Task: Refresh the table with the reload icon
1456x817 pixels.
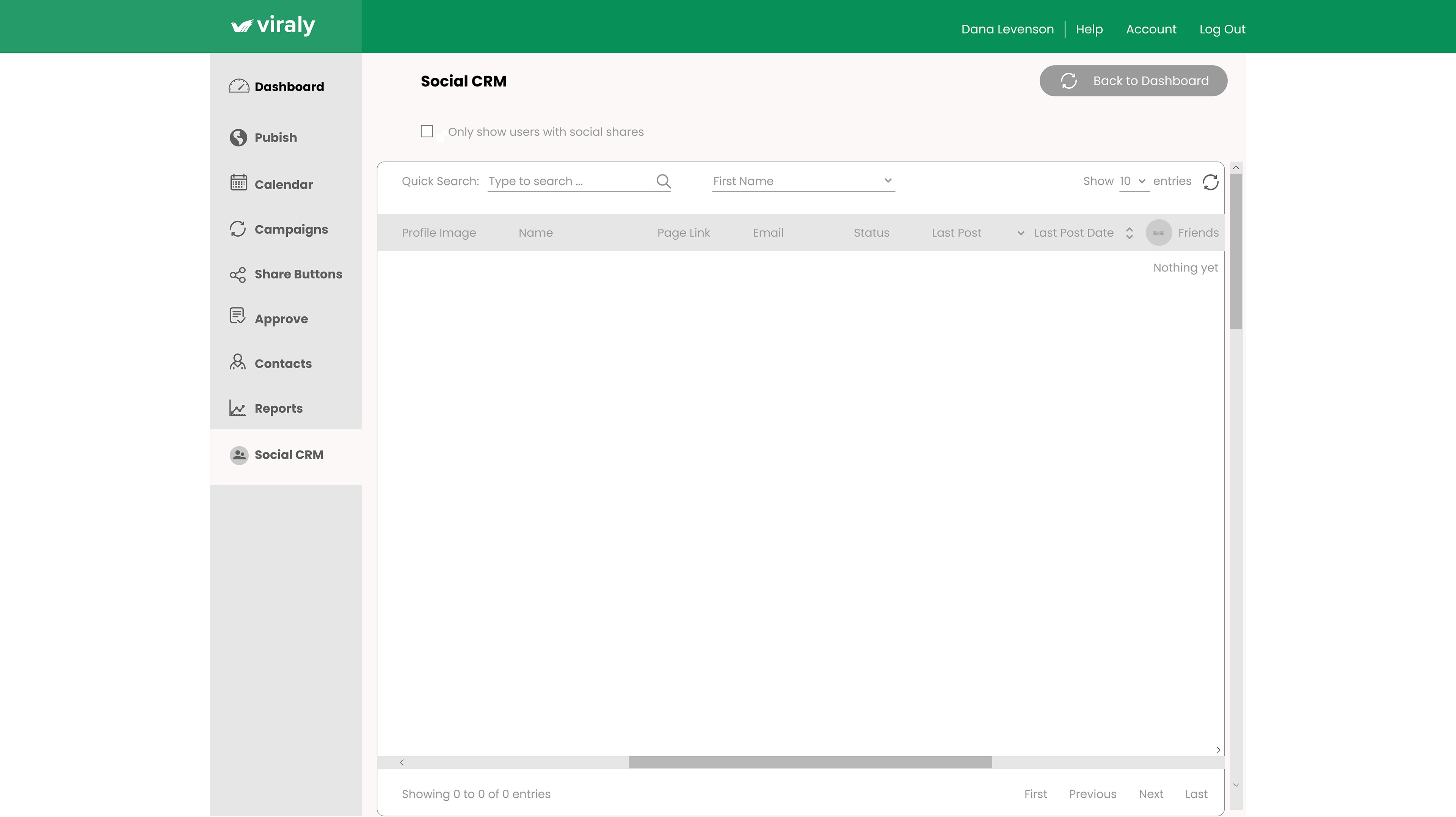Action: [x=1210, y=182]
